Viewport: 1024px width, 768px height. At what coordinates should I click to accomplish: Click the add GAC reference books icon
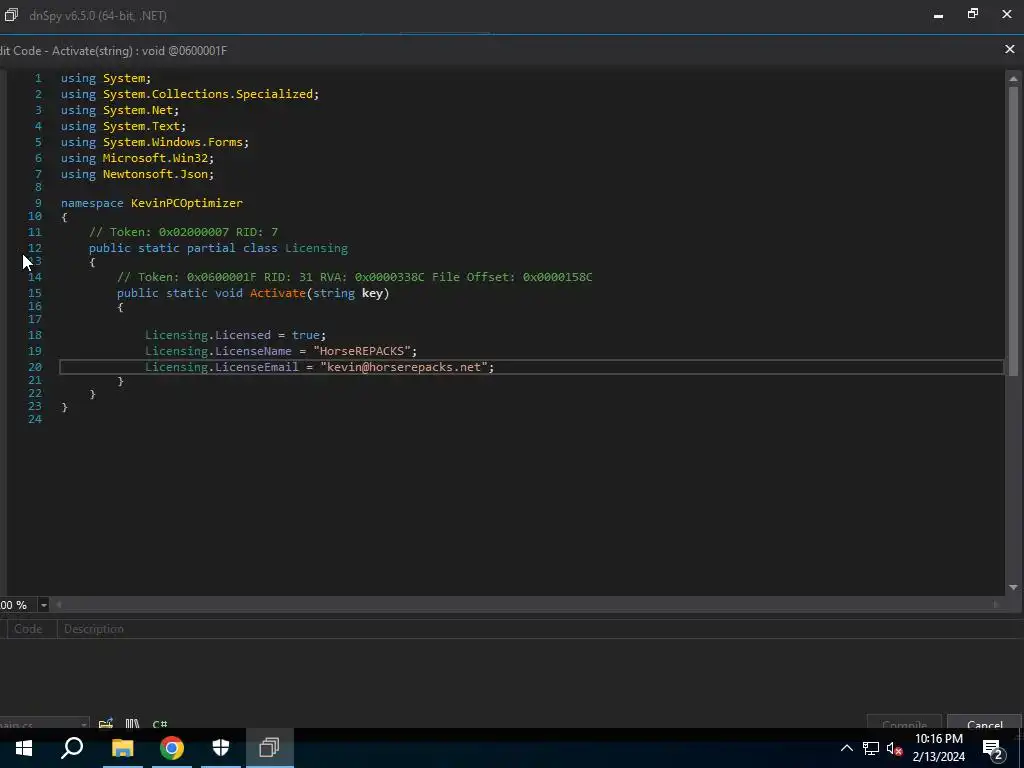(133, 724)
